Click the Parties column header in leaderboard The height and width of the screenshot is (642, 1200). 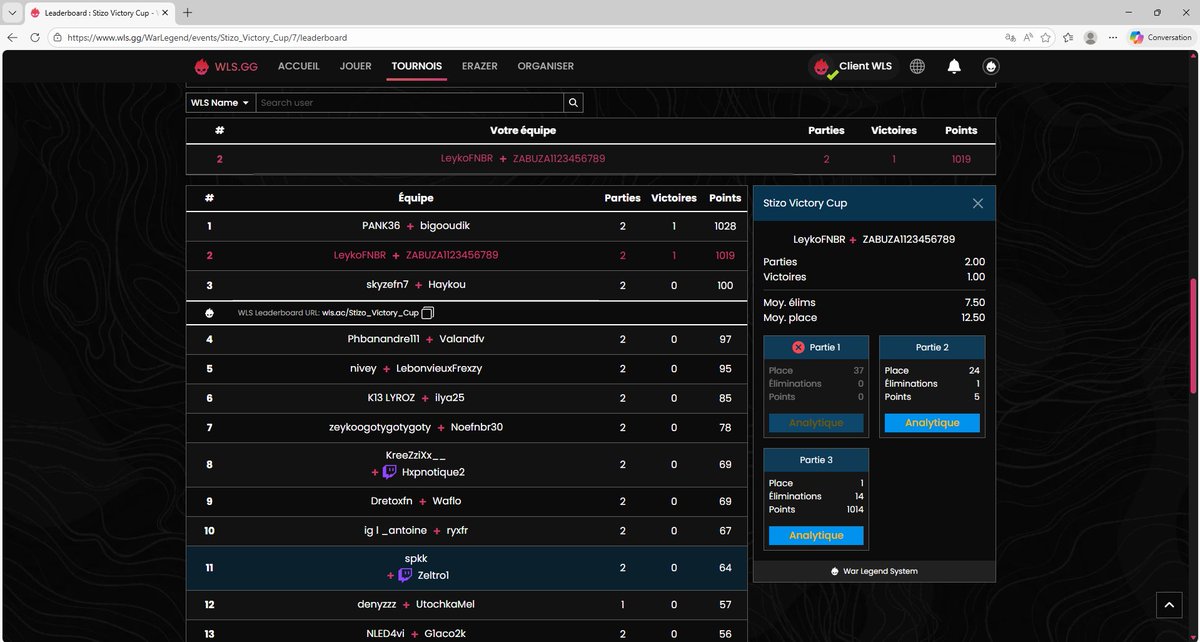622,198
